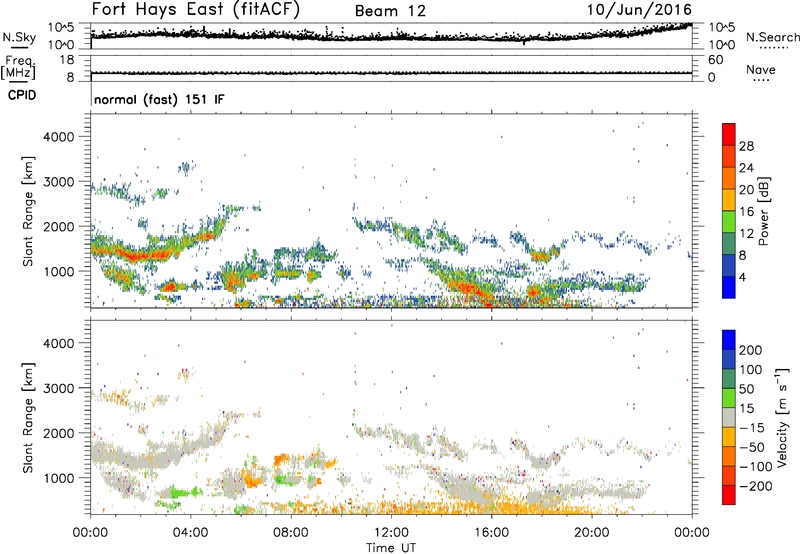The width and height of the screenshot is (800, 554).
Task: Click the yellow 16–20 dB Power colorbar segment
Action: (729, 200)
